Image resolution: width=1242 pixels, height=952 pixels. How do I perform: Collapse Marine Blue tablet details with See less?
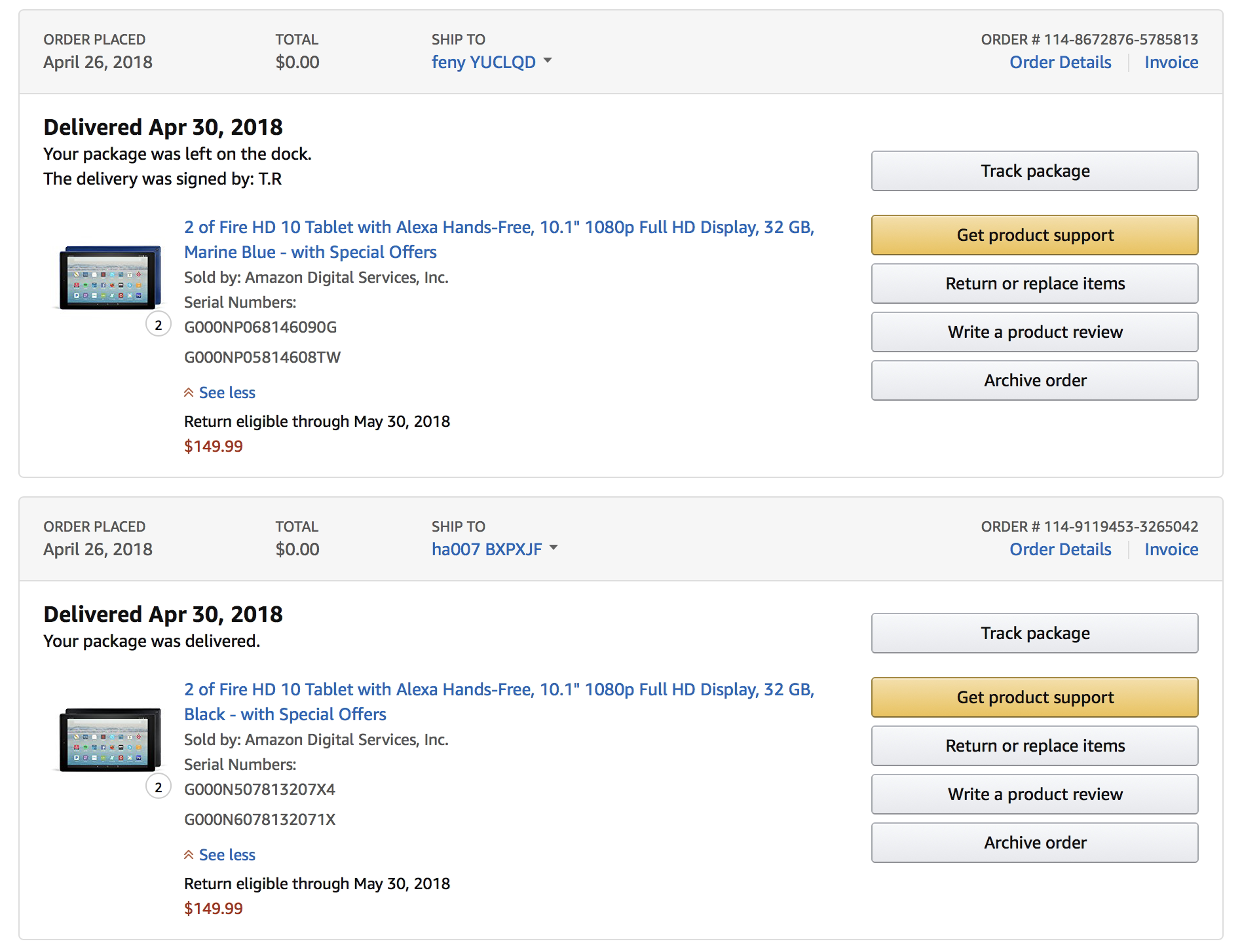pos(226,393)
